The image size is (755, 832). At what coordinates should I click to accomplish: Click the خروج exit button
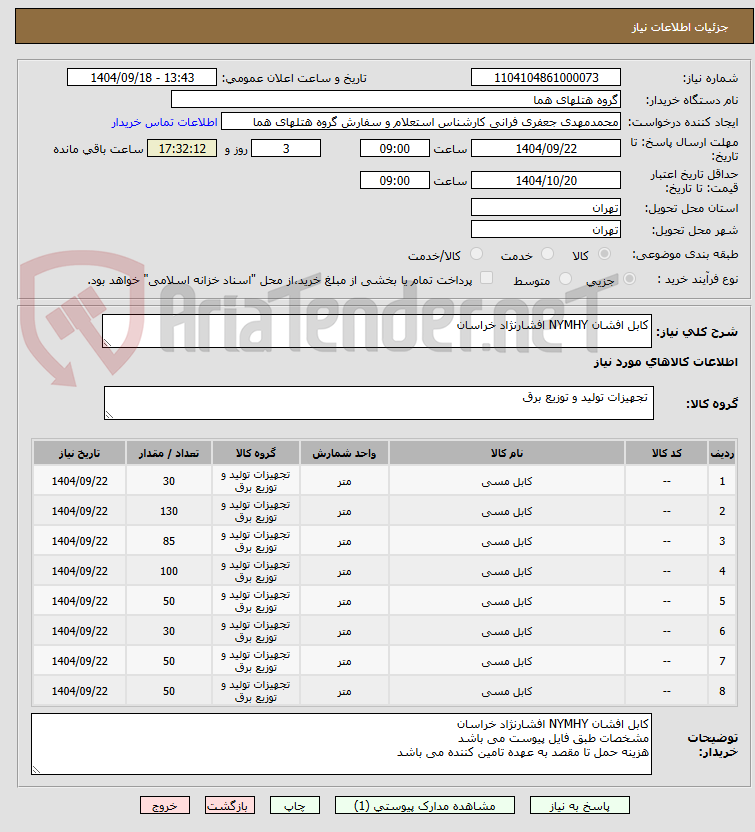(x=165, y=805)
